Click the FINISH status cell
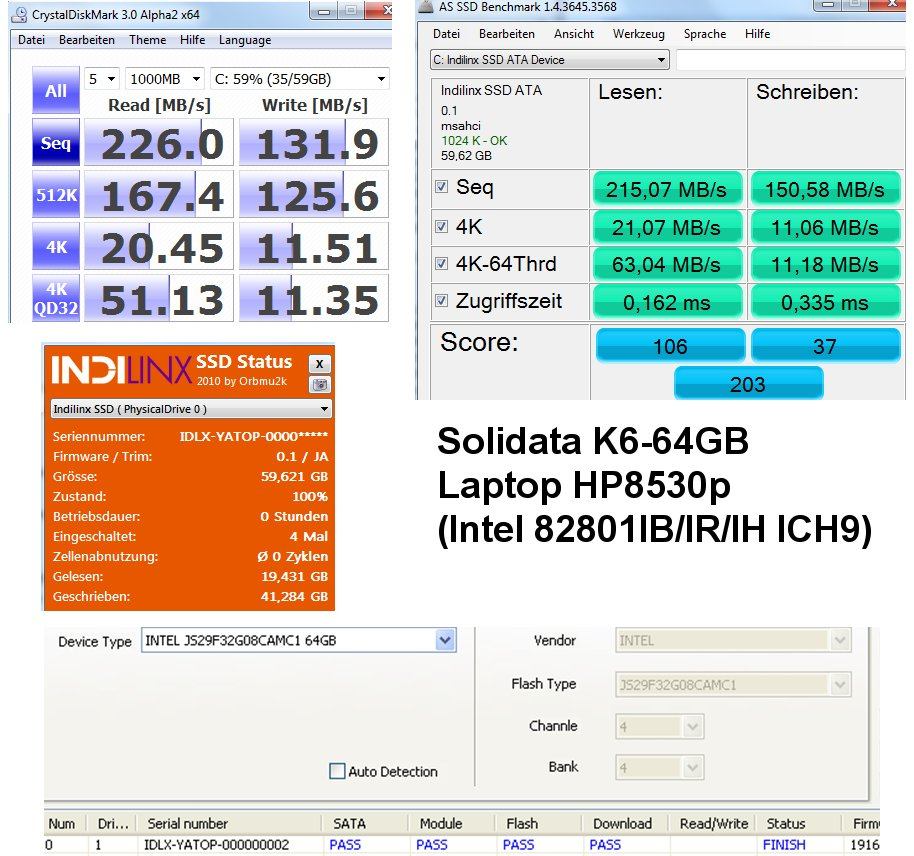This screenshot has width=914, height=856. [784, 845]
